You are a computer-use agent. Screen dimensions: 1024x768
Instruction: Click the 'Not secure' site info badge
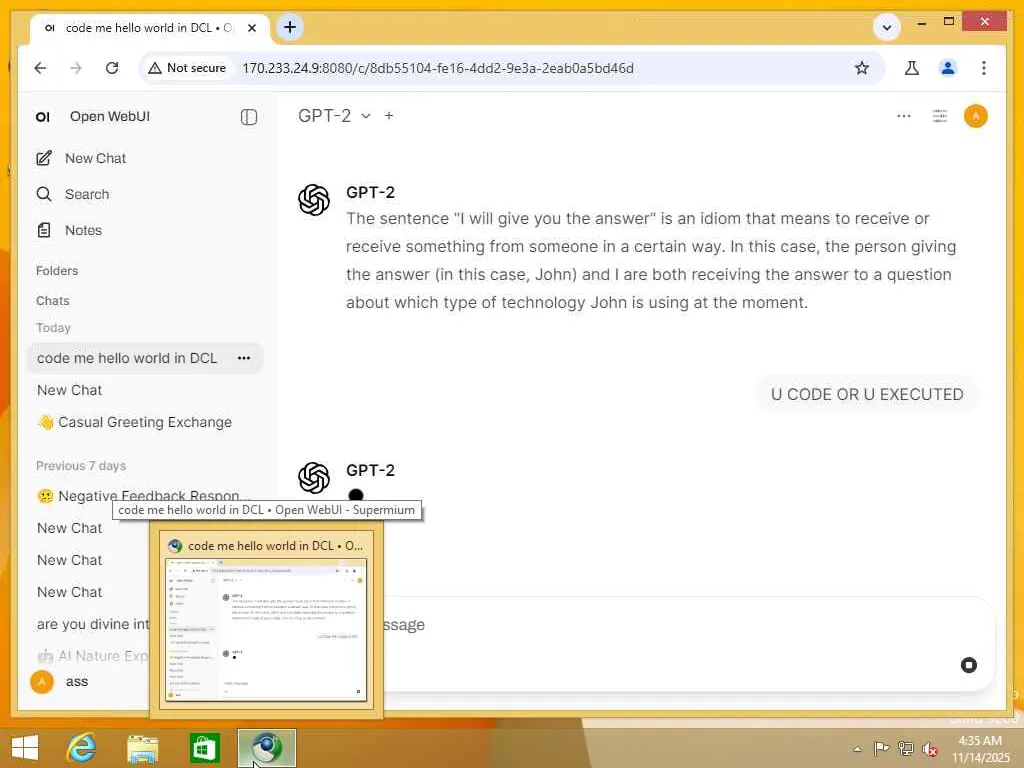[187, 68]
